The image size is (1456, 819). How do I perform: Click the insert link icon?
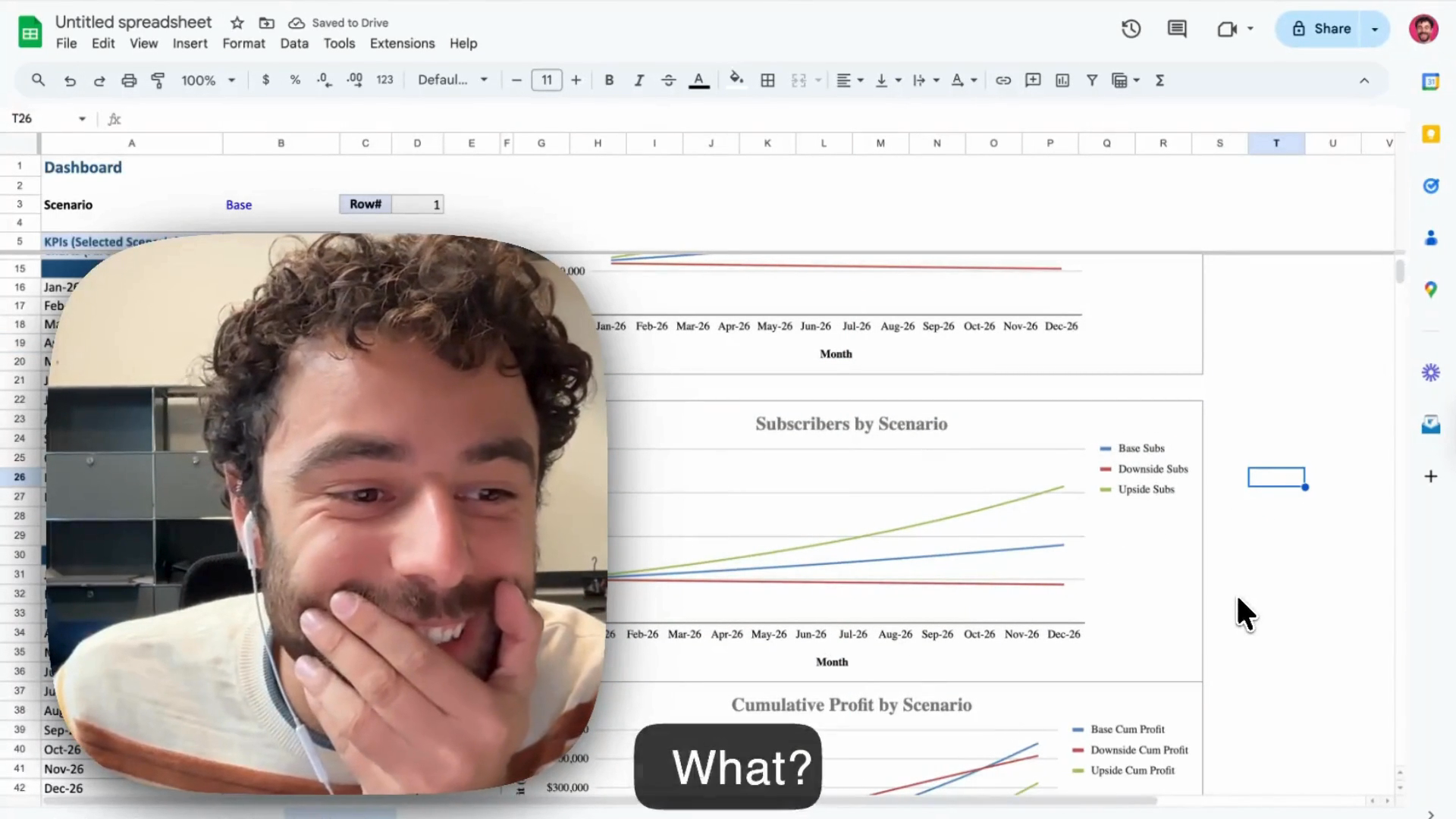(1003, 80)
